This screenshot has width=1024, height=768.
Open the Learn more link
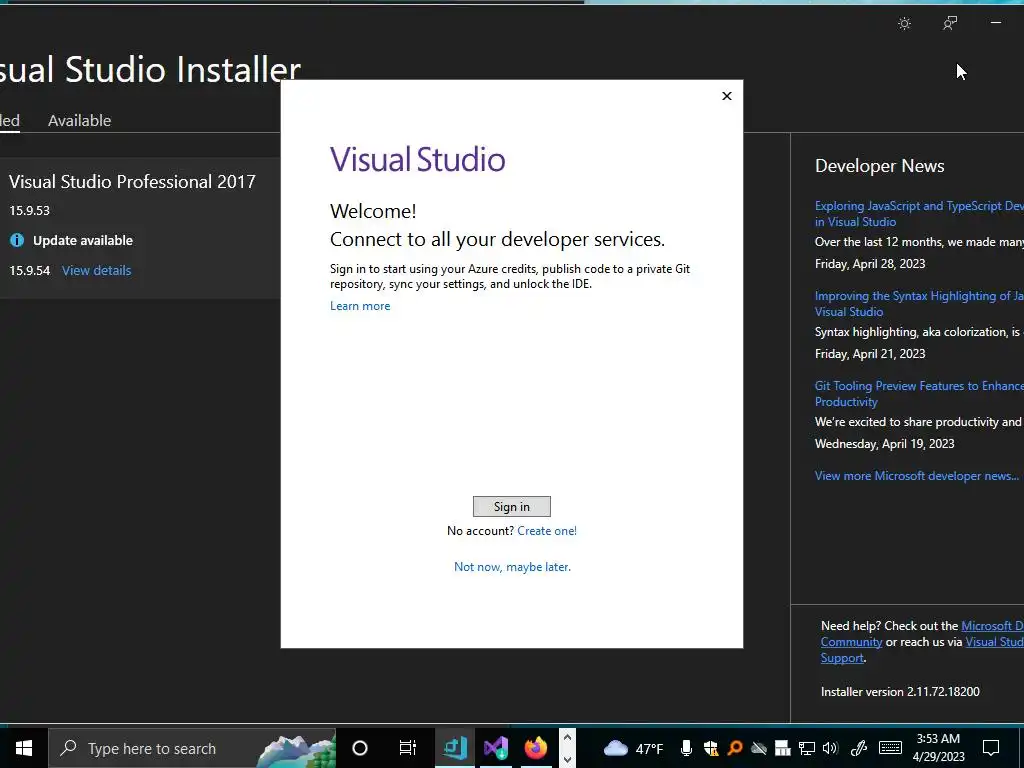[360, 306]
